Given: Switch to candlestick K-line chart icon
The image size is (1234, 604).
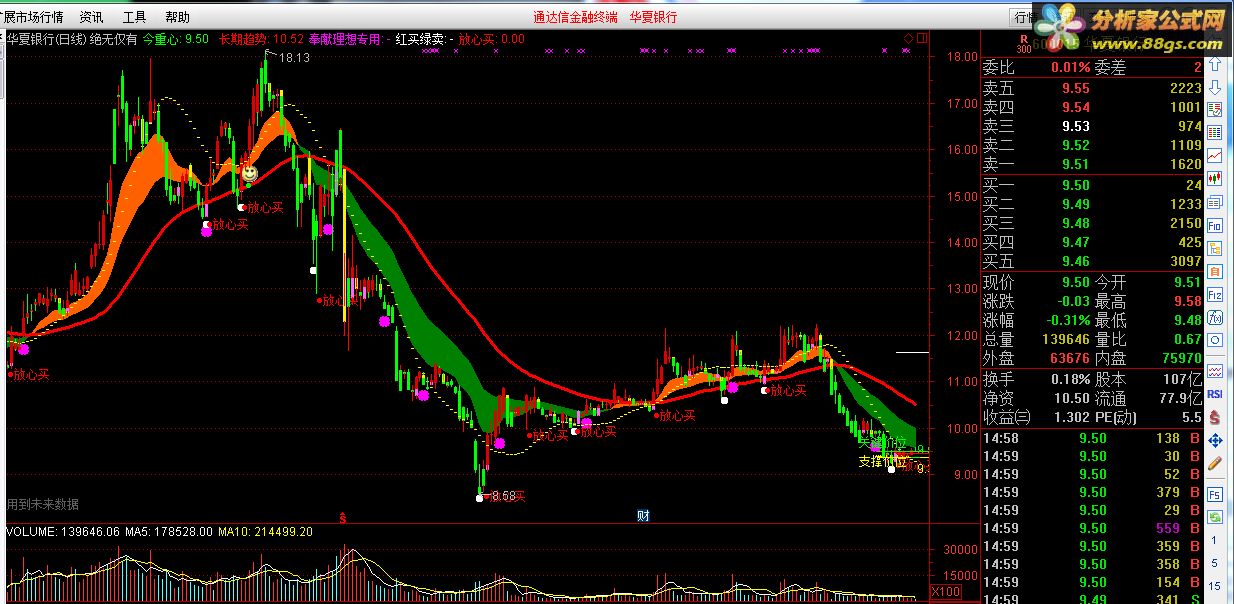Looking at the screenshot, I should click(1215, 179).
